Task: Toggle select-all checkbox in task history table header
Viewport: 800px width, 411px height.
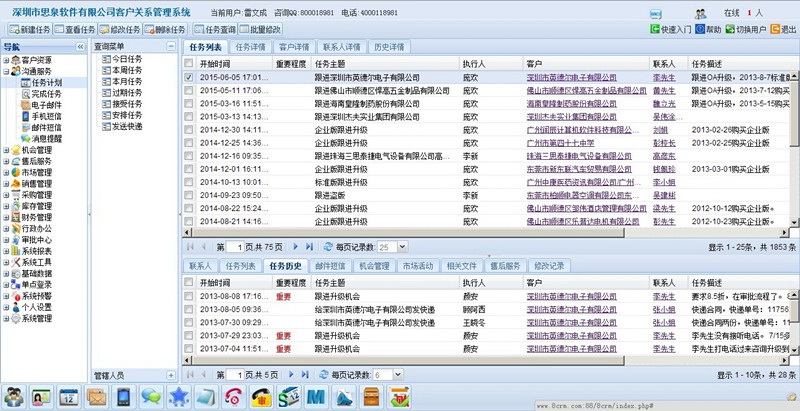Action: pos(189,282)
